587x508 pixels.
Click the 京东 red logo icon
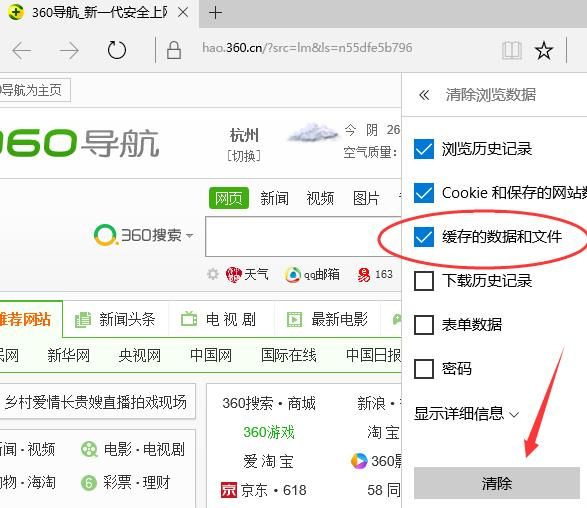[229, 490]
